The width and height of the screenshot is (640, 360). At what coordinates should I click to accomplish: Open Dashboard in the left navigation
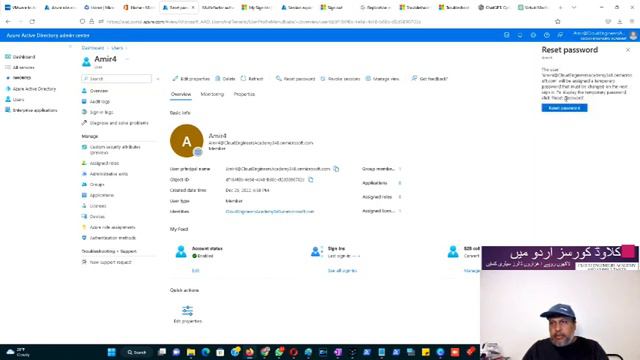[x=24, y=57]
